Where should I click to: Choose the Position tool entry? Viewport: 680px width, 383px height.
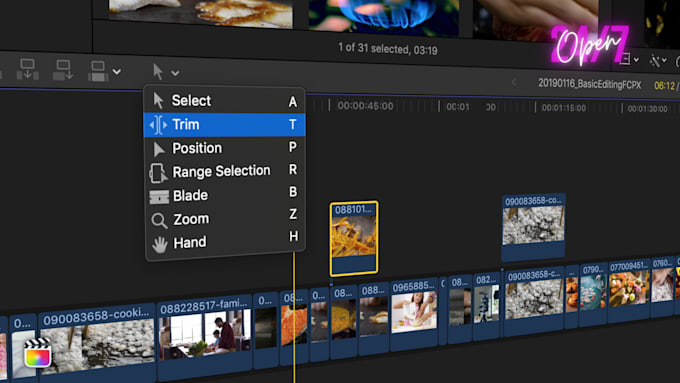point(224,148)
